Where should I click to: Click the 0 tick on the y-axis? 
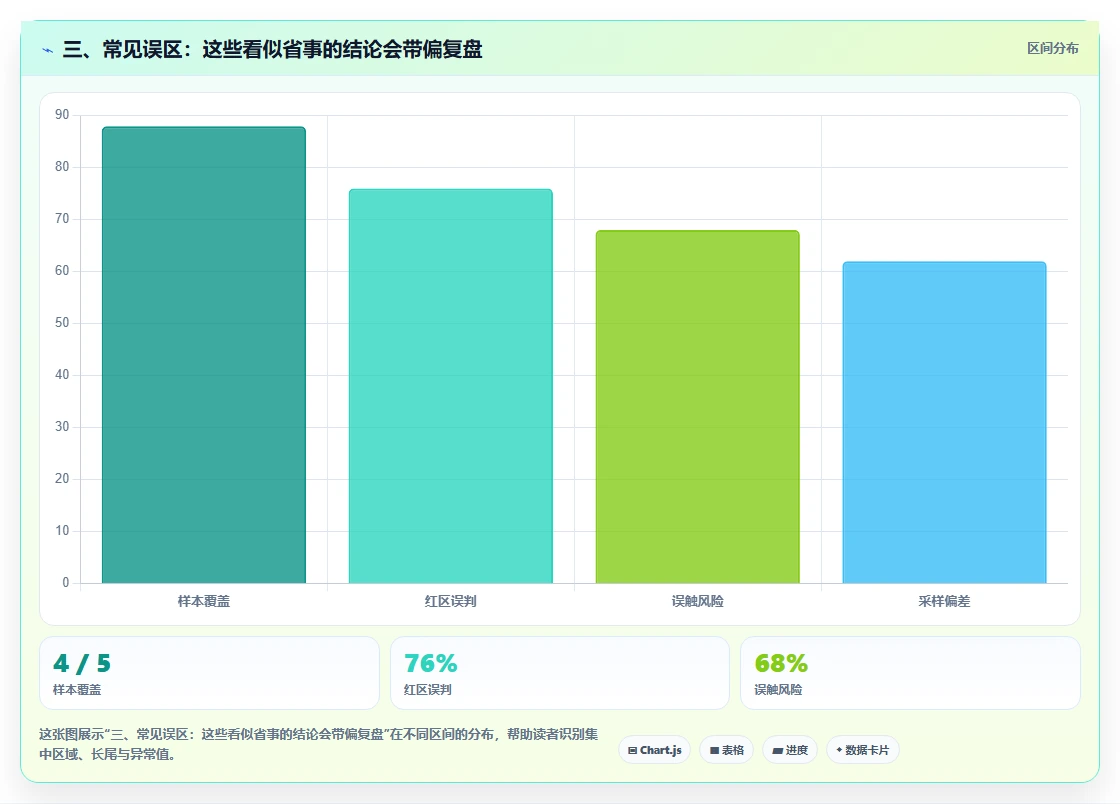coord(66,583)
